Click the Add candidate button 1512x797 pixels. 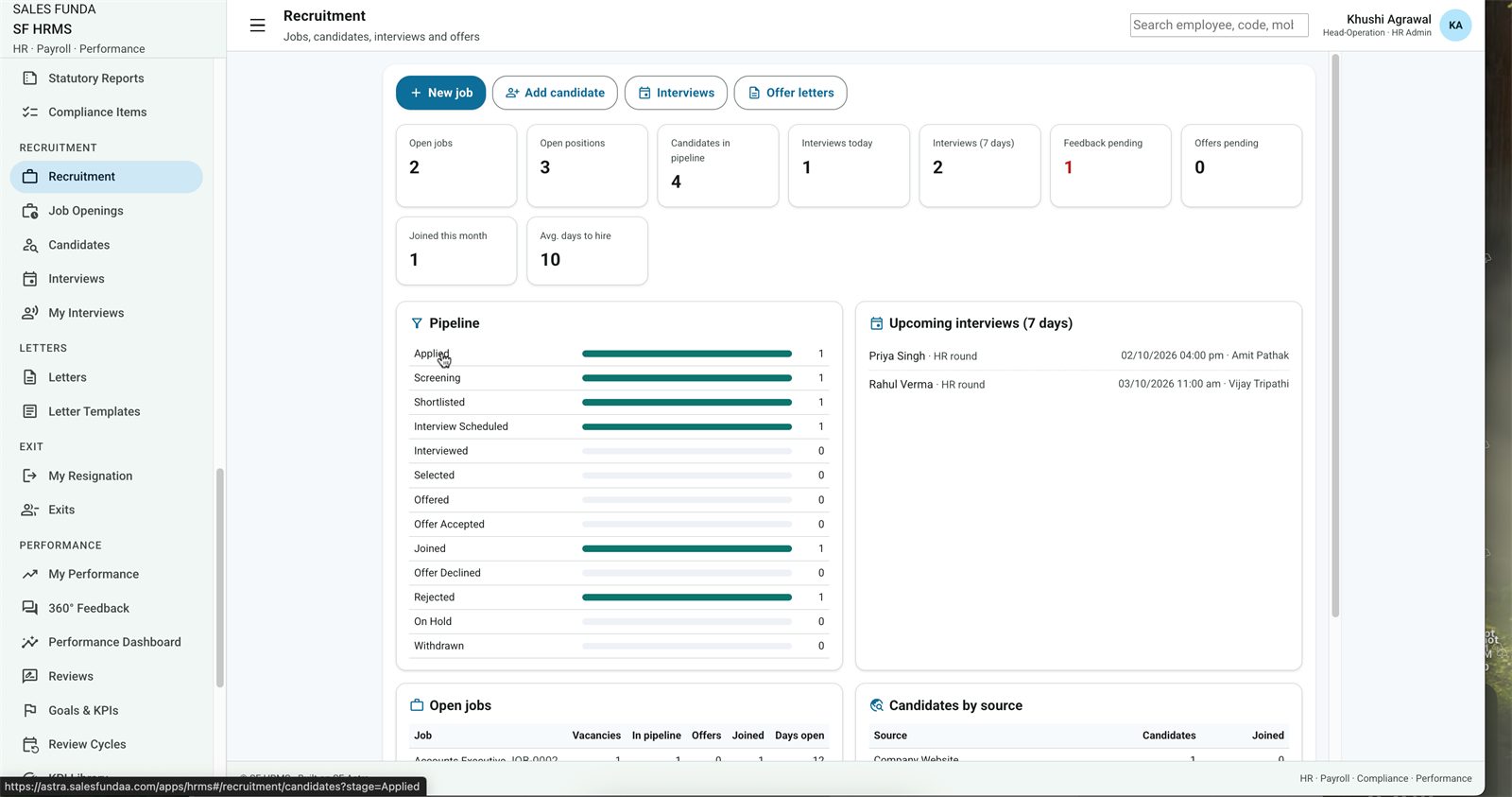pos(555,93)
